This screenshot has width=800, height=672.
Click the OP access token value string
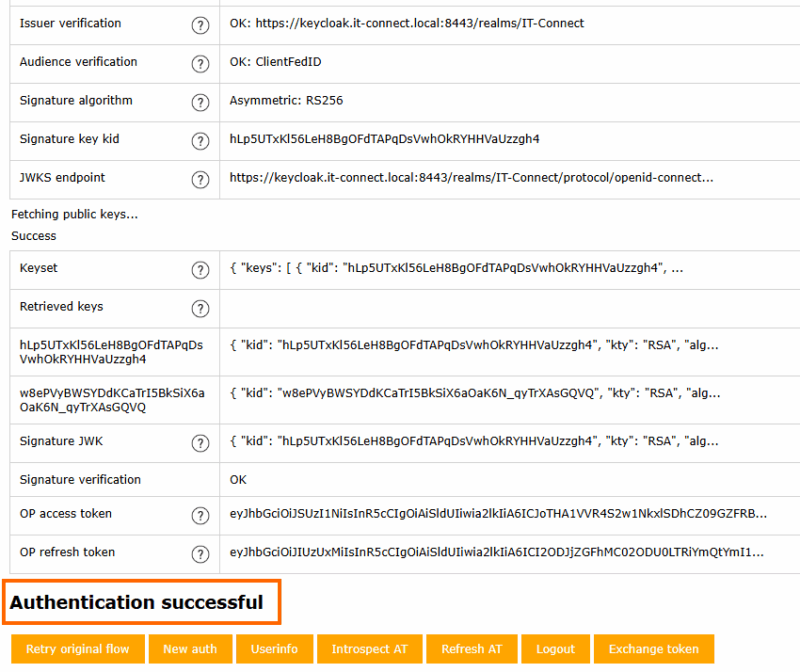pyautogui.click(x=498, y=514)
